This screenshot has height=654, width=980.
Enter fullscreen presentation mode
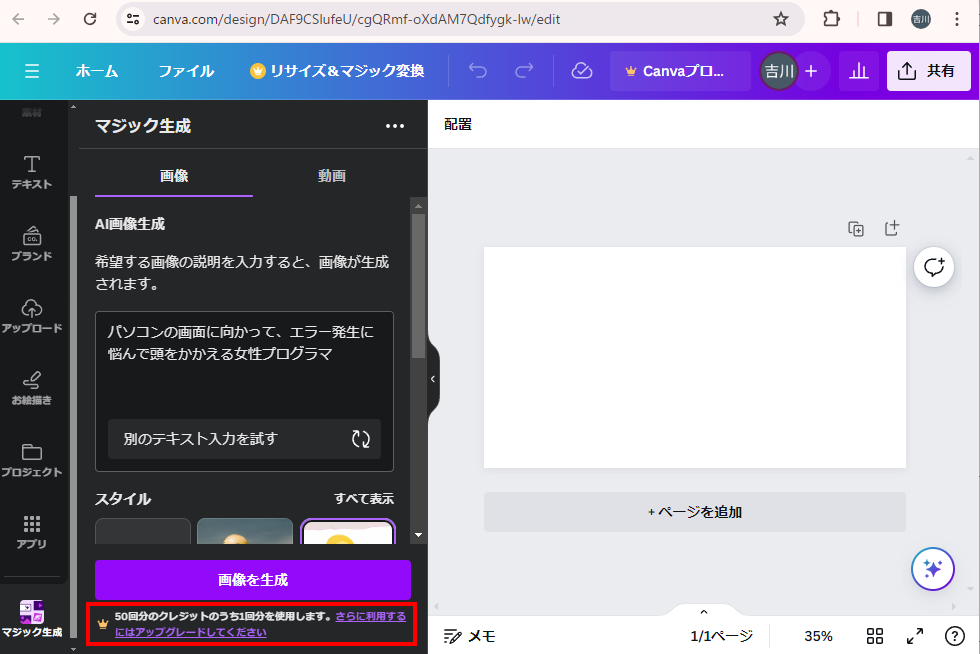pos(914,636)
